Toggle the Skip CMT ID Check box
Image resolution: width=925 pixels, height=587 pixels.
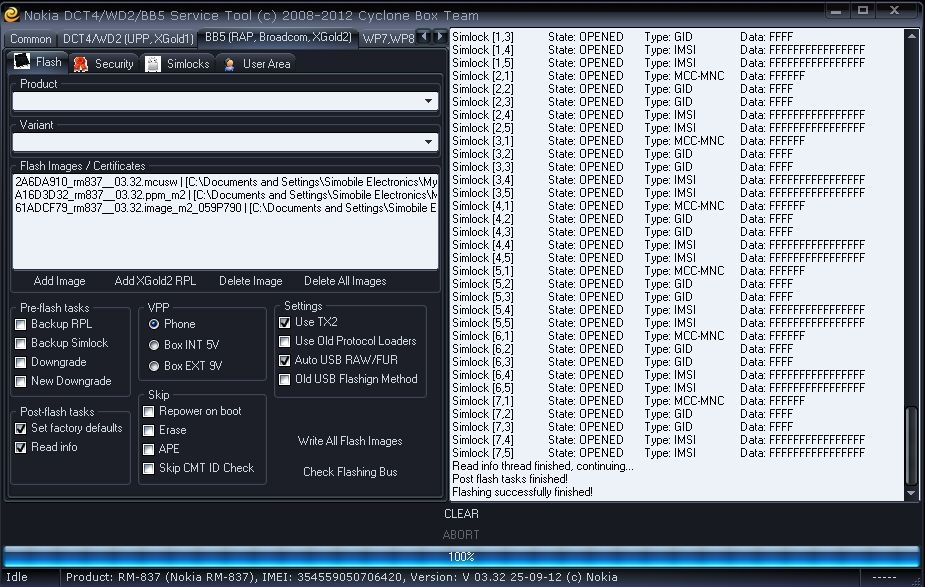coord(149,468)
